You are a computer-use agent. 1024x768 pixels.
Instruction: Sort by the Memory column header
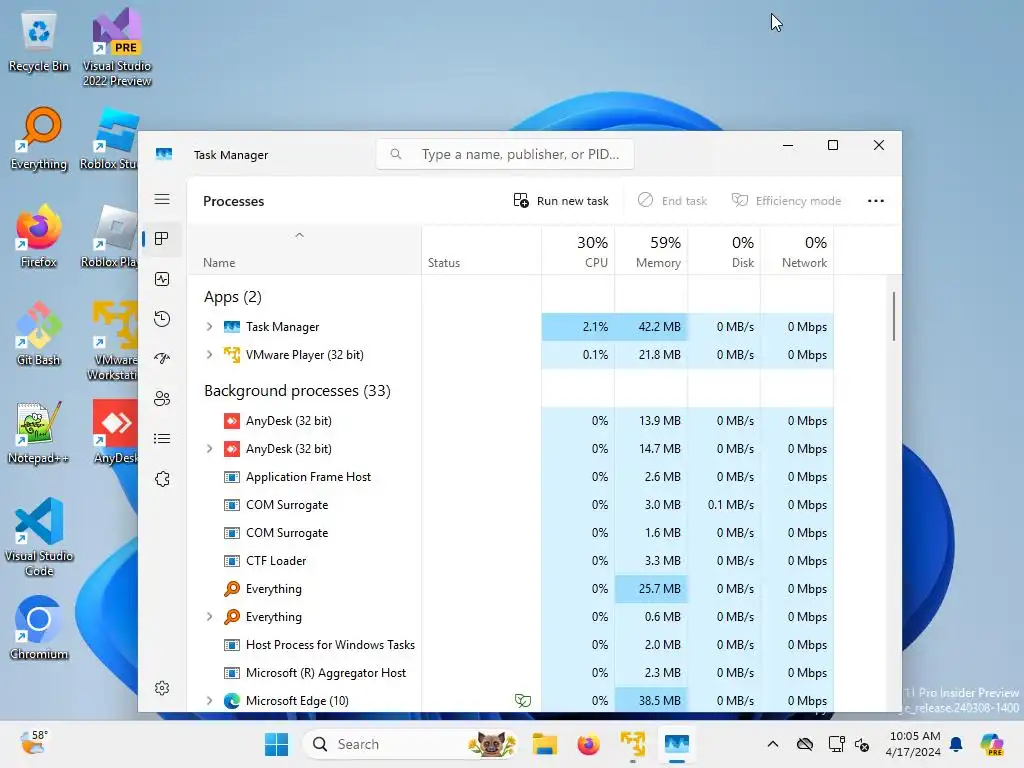click(x=651, y=250)
